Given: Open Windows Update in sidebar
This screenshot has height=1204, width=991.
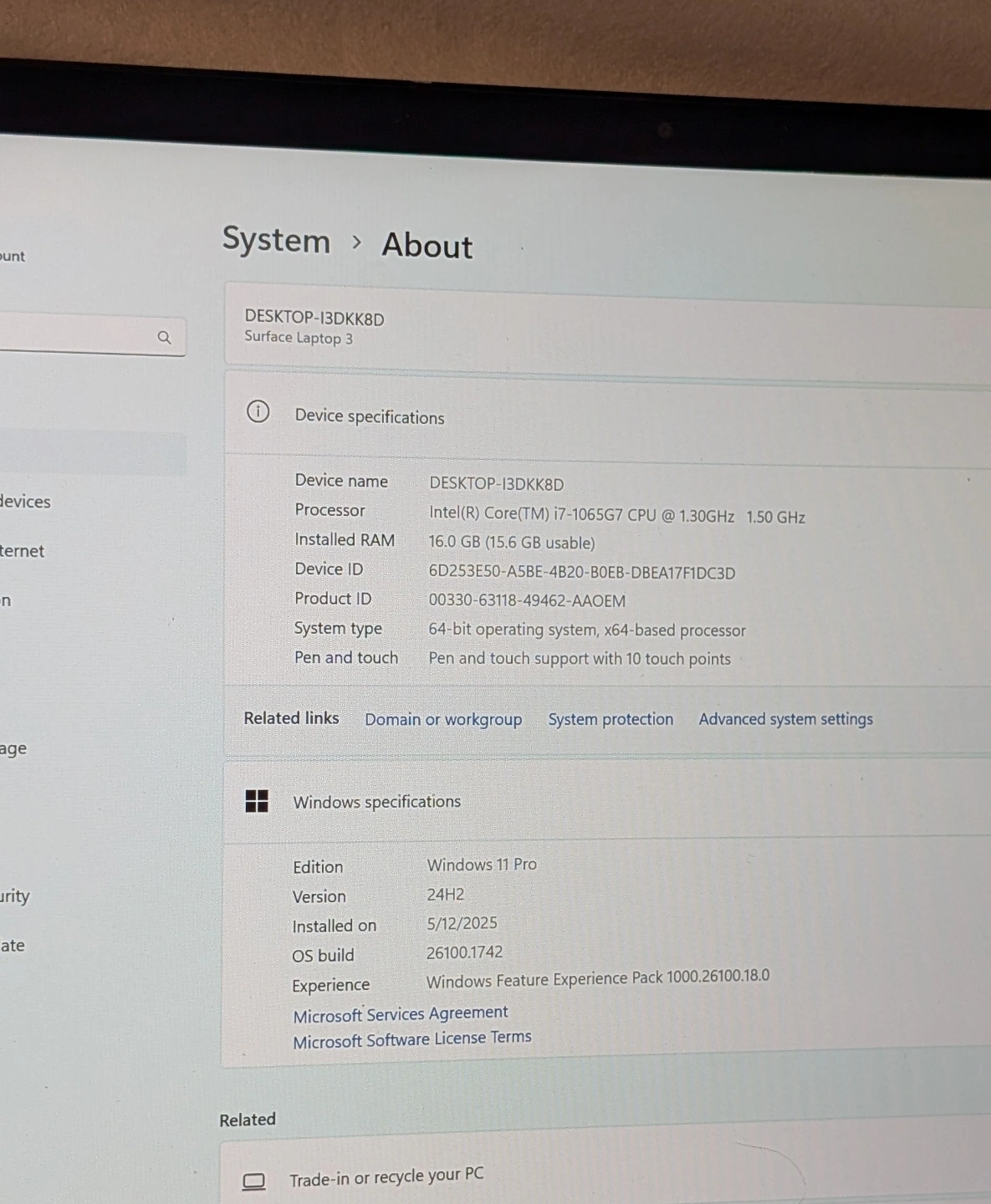Looking at the screenshot, I should [x=13, y=946].
